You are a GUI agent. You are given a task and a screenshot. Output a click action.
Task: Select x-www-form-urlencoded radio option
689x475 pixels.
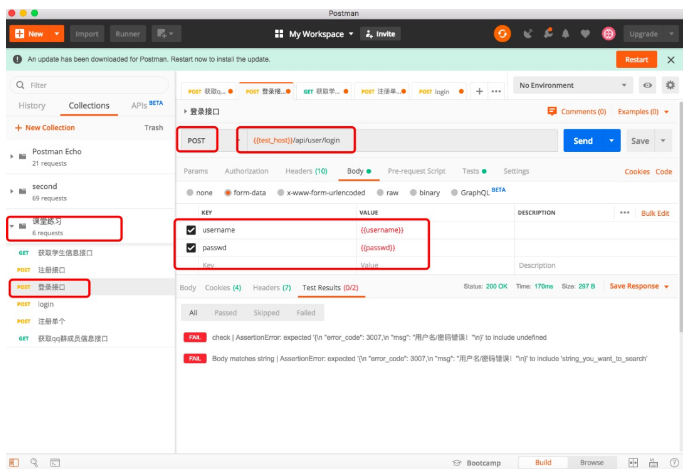[280, 192]
